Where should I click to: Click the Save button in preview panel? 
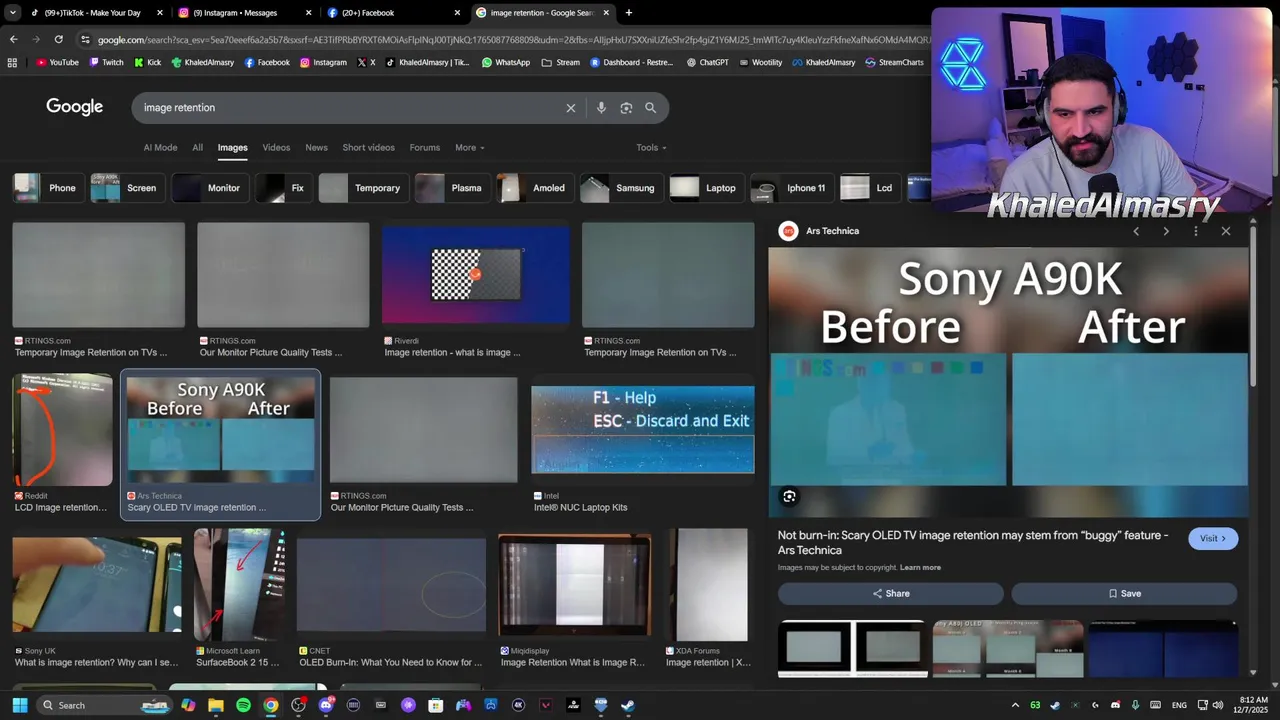tap(1124, 594)
